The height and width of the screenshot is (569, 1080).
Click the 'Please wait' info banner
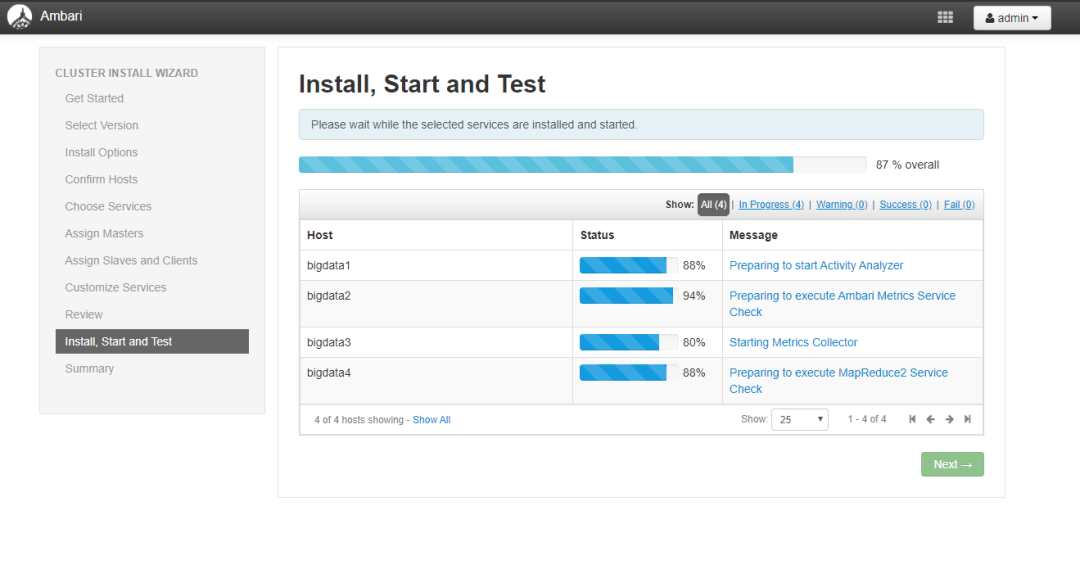point(641,125)
